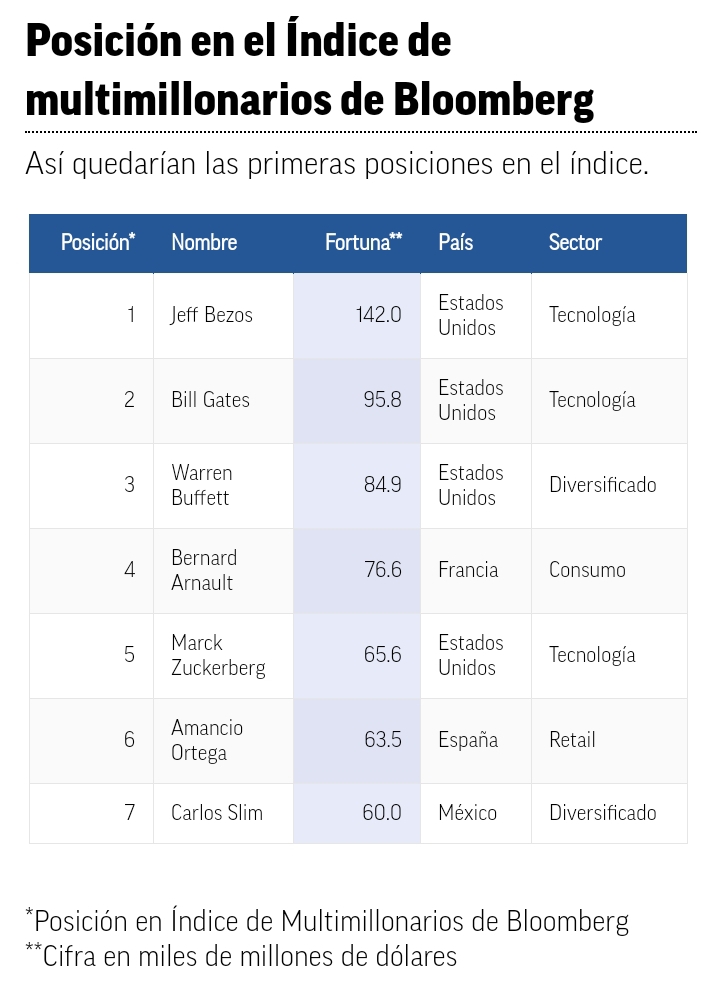Click the Consumo sector cell
Image resolution: width=720 pixels, height=982 pixels.
pyautogui.click(x=587, y=570)
